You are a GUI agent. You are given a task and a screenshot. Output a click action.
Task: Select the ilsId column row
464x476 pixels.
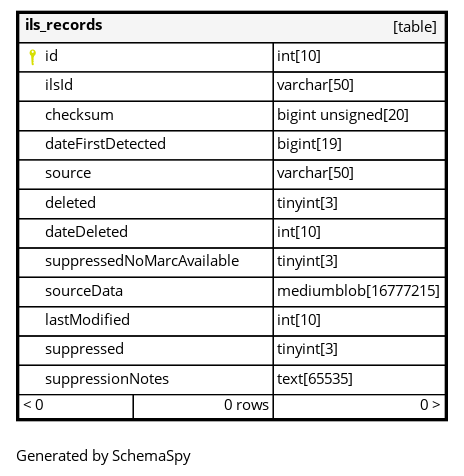point(232,86)
